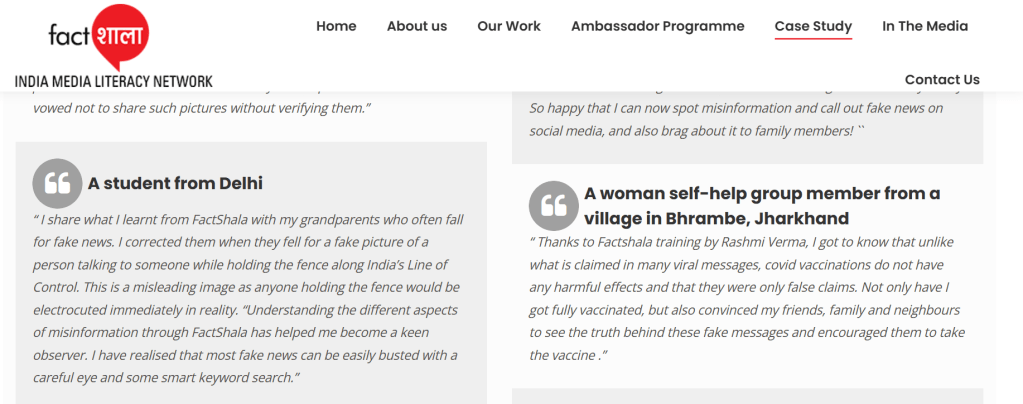
Task: Click the Bhrambe, Jharkhand woman testimonial heading
Action: (762, 205)
